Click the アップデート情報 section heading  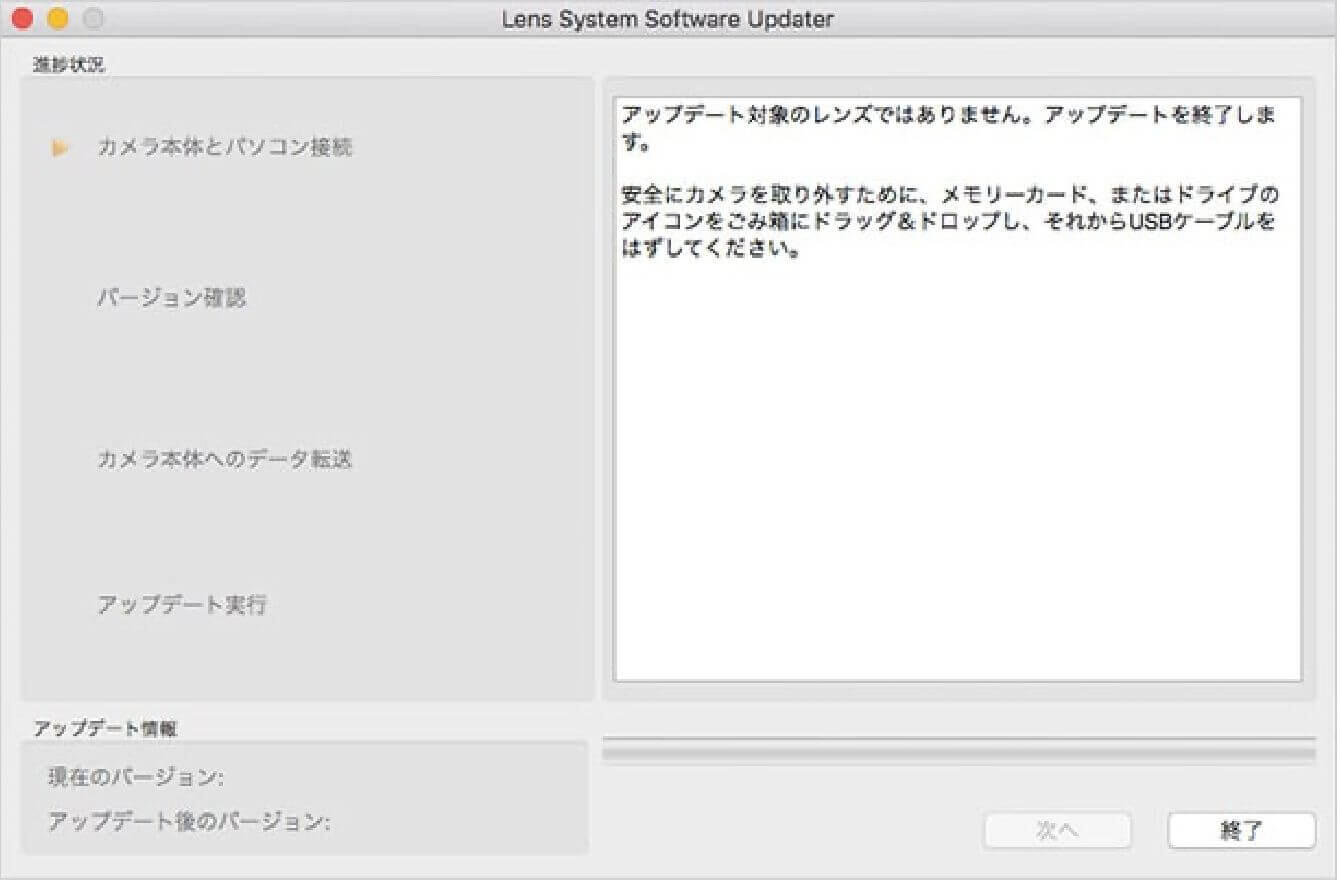pos(105,728)
